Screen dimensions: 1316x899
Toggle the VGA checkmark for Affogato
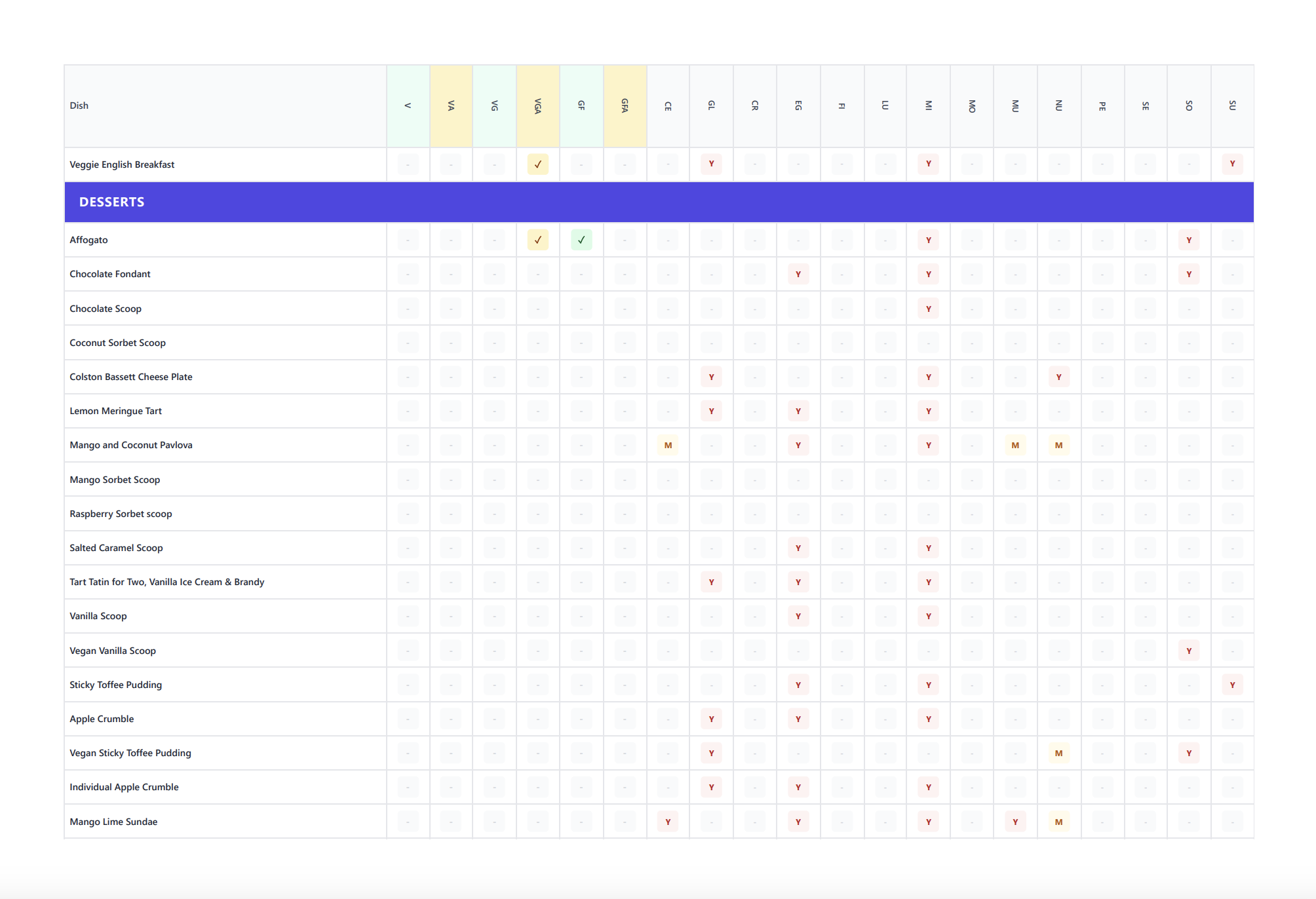(537, 240)
